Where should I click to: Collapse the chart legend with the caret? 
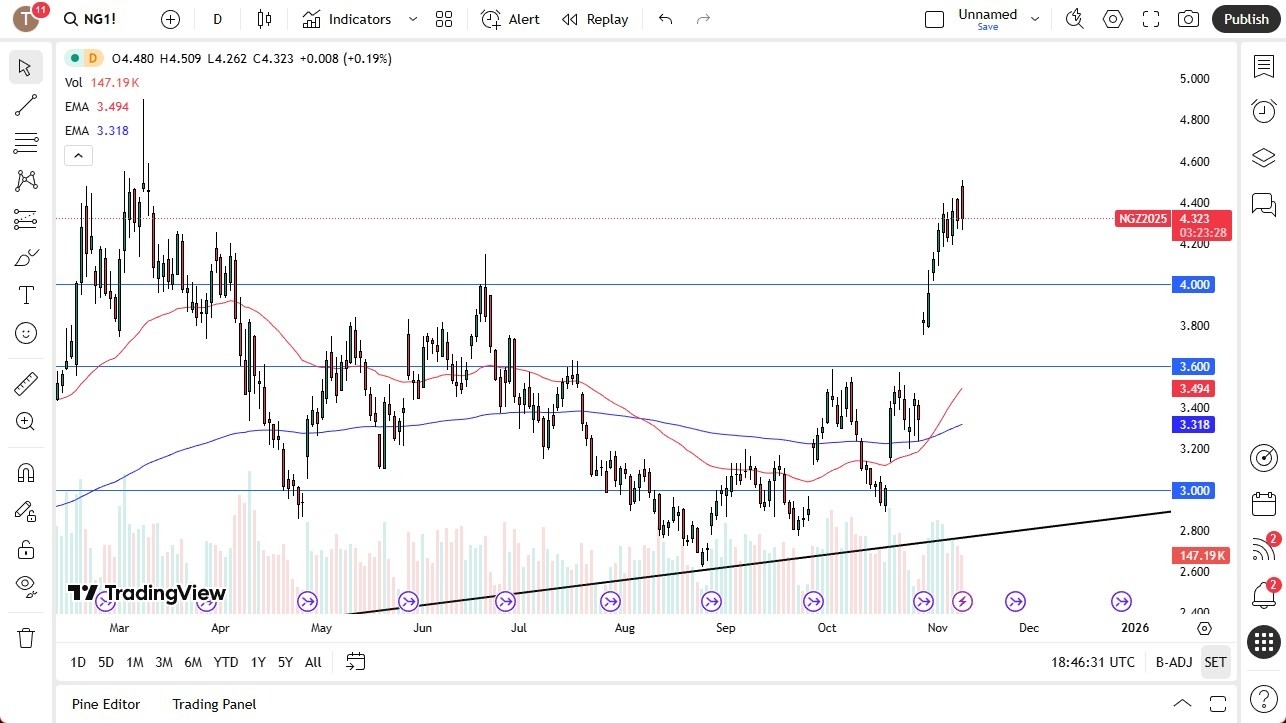[x=78, y=155]
